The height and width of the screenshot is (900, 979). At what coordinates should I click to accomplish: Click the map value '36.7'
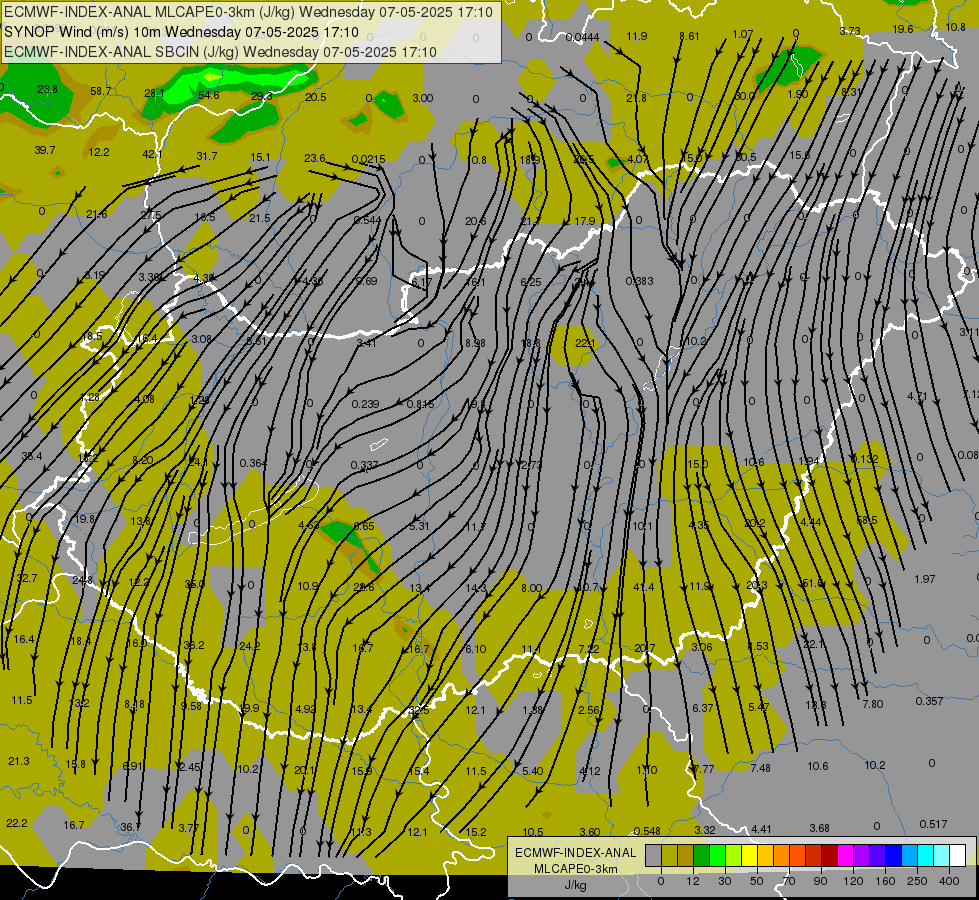coord(130,828)
